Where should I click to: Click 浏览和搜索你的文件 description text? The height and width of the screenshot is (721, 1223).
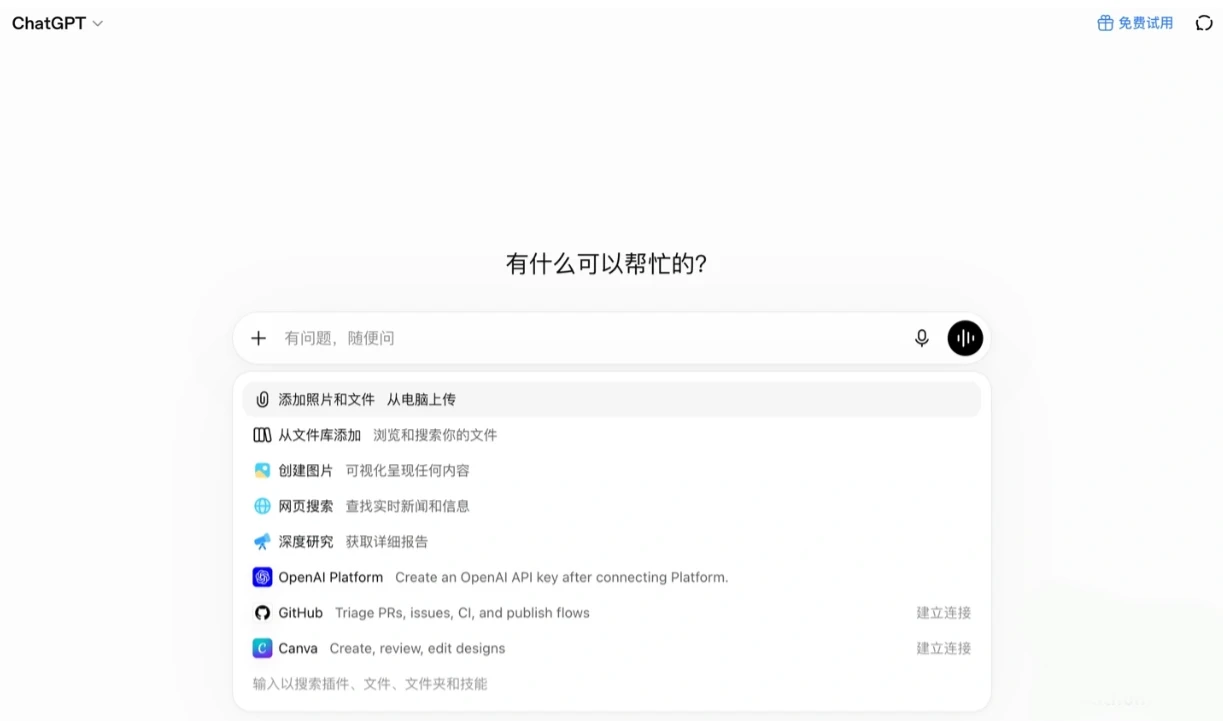pyautogui.click(x=435, y=435)
